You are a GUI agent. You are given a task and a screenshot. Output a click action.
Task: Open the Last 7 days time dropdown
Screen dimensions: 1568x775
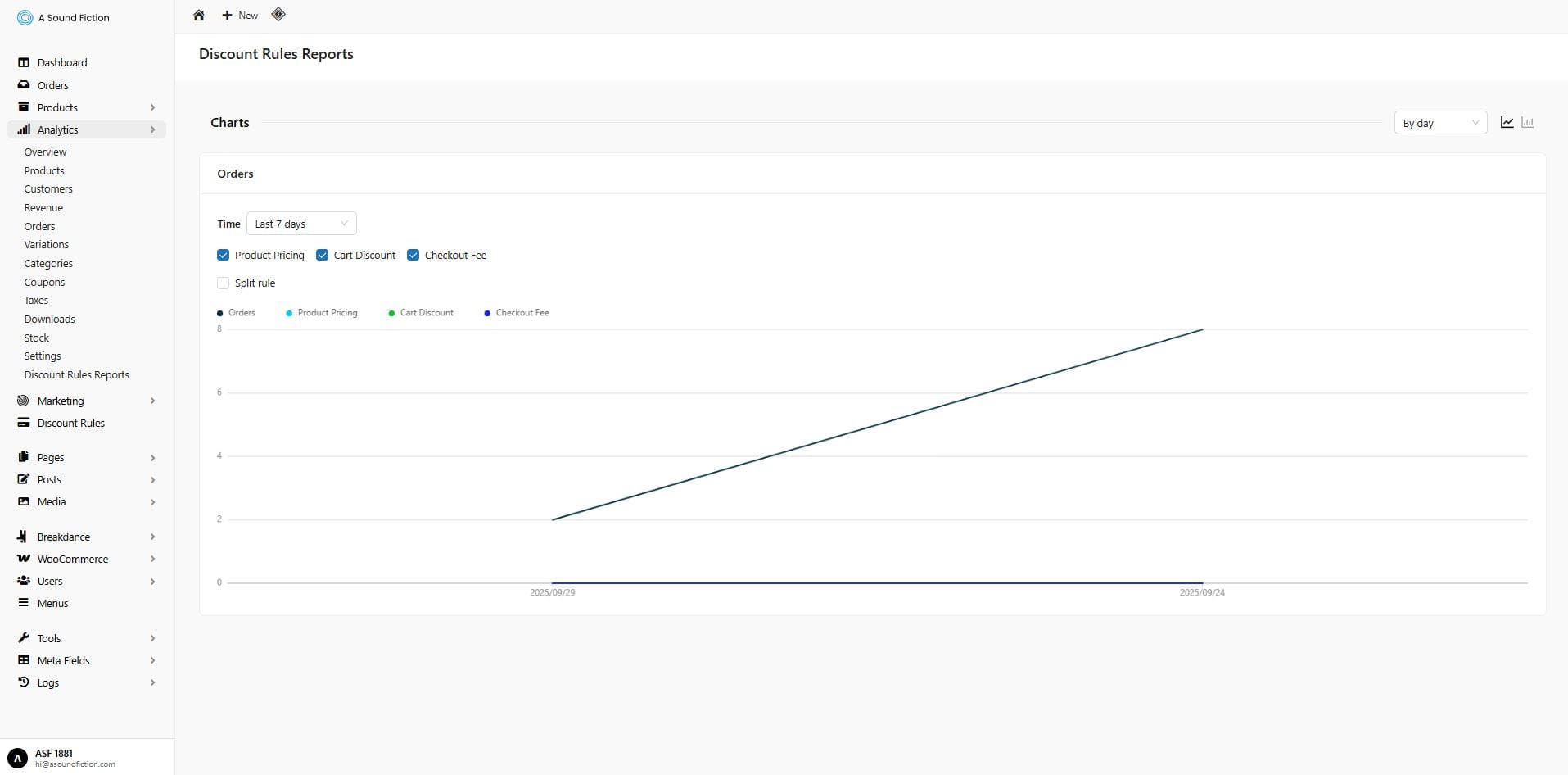[x=301, y=224]
